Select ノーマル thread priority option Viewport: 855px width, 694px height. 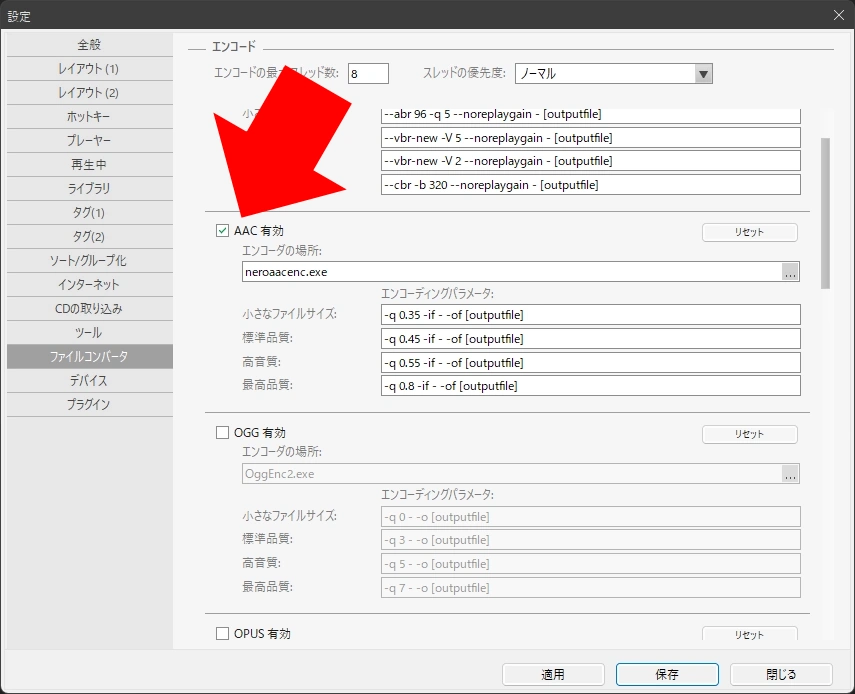pyautogui.click(x=600, y=73)
